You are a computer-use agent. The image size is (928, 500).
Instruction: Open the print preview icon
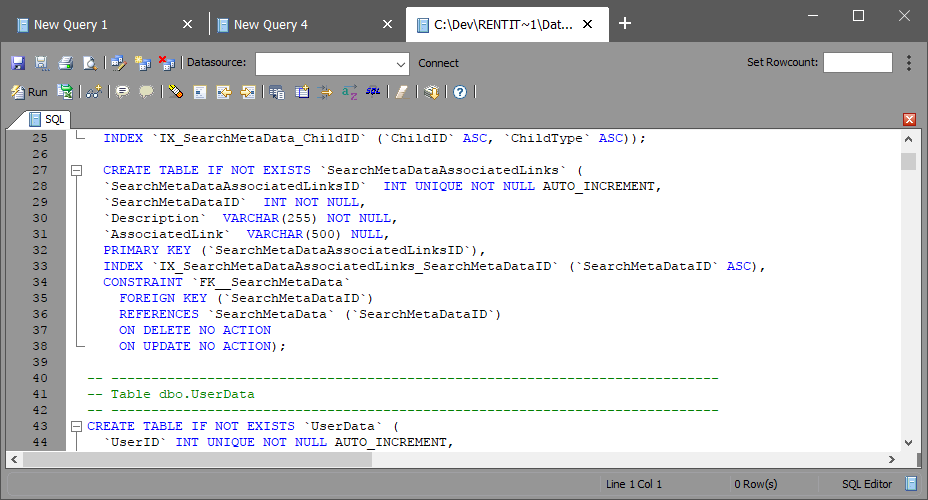[90, 63]
